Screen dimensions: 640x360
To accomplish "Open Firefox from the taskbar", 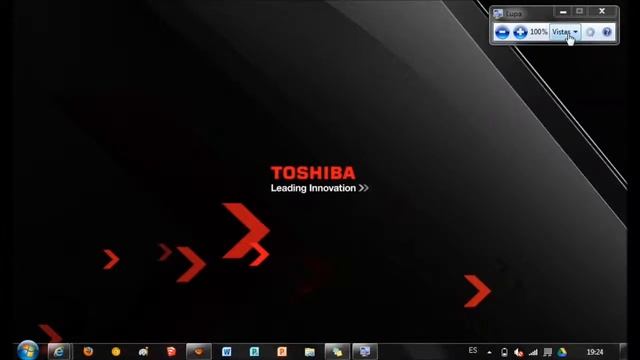I will click(x=88, y=351).
